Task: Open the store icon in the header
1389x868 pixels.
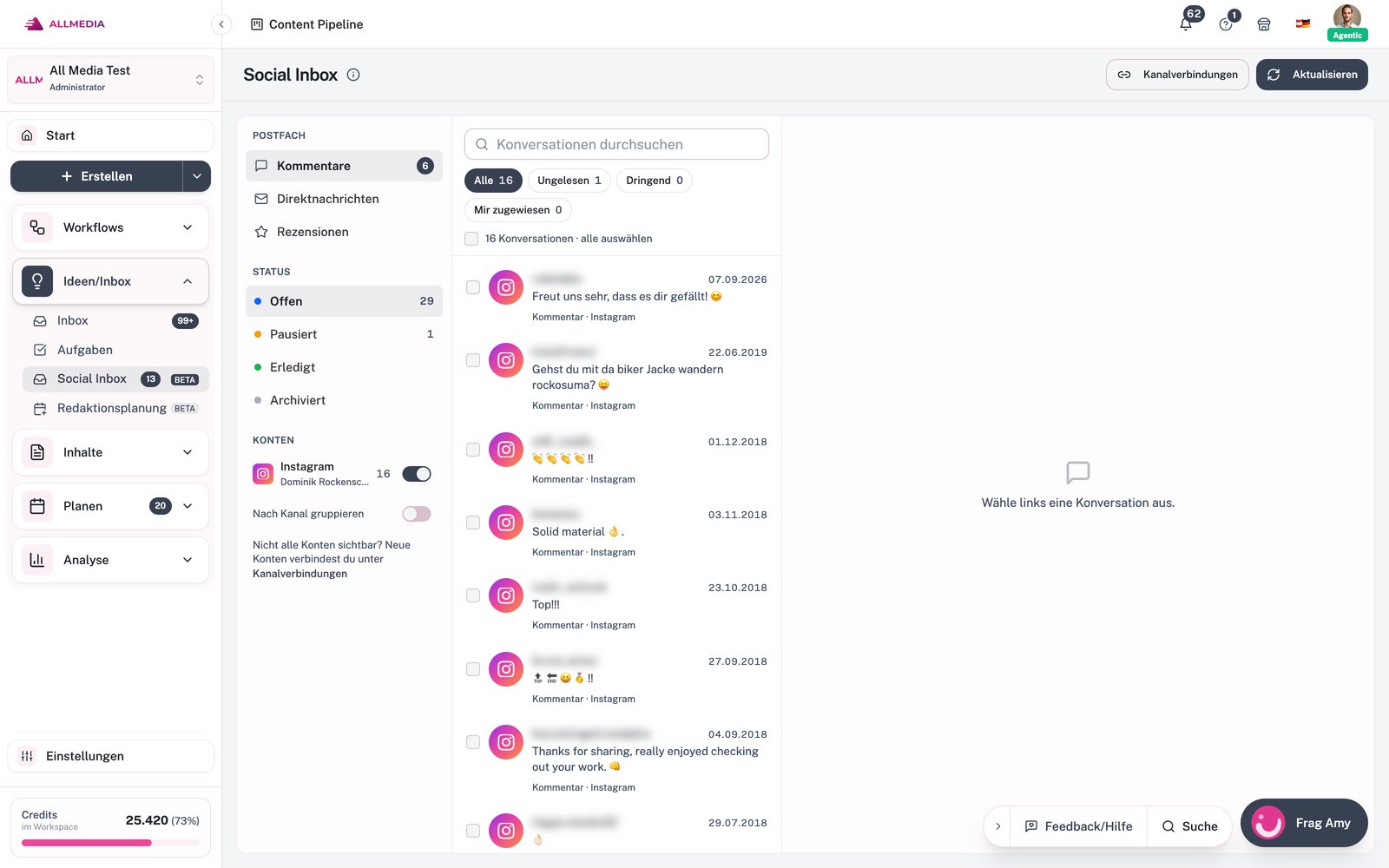Action: (x=1264, y=24)
